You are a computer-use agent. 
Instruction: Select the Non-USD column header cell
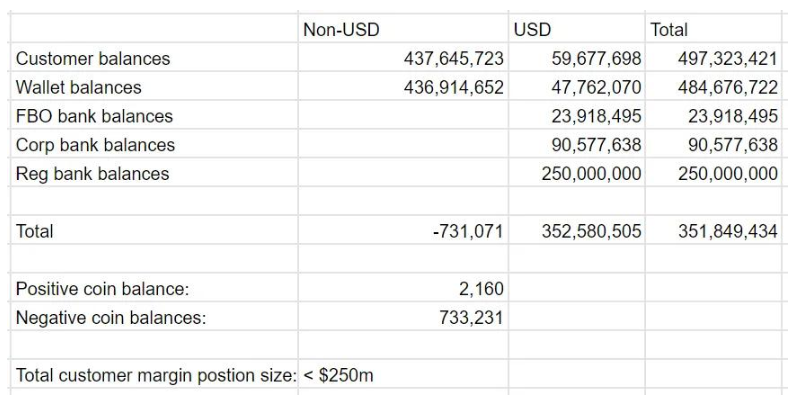click(x=403, y=29)
